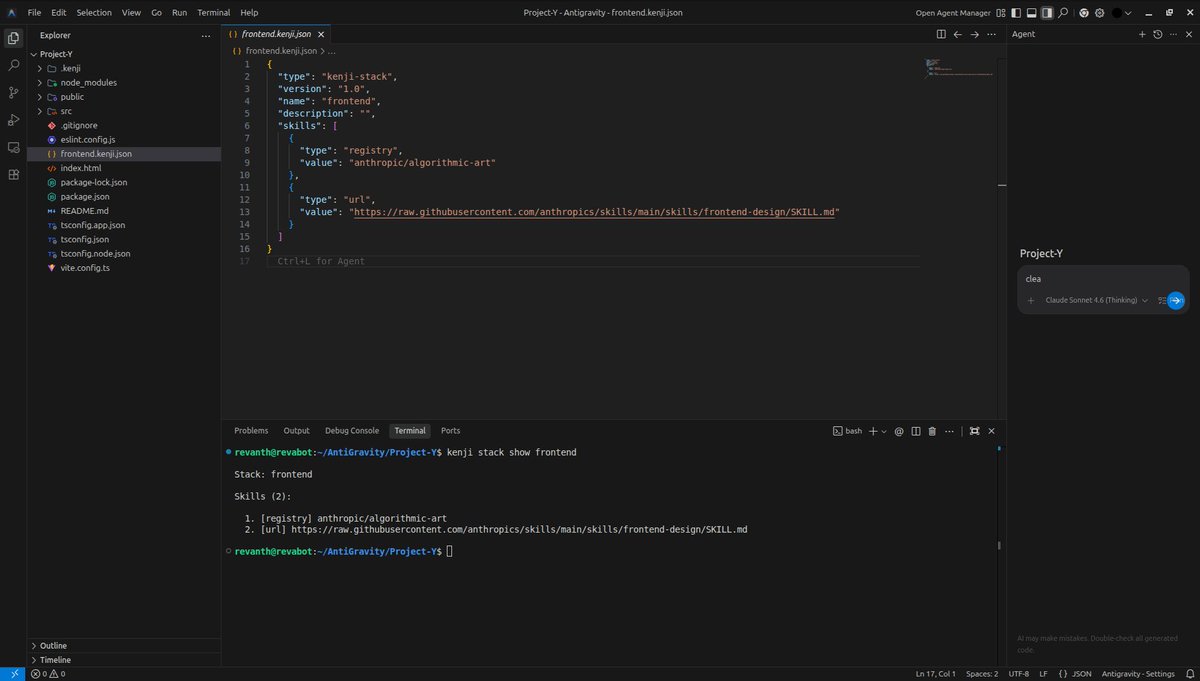Open agent conversation history
Viewport: 1200px width, 681px height.
tap(1158, 34)
